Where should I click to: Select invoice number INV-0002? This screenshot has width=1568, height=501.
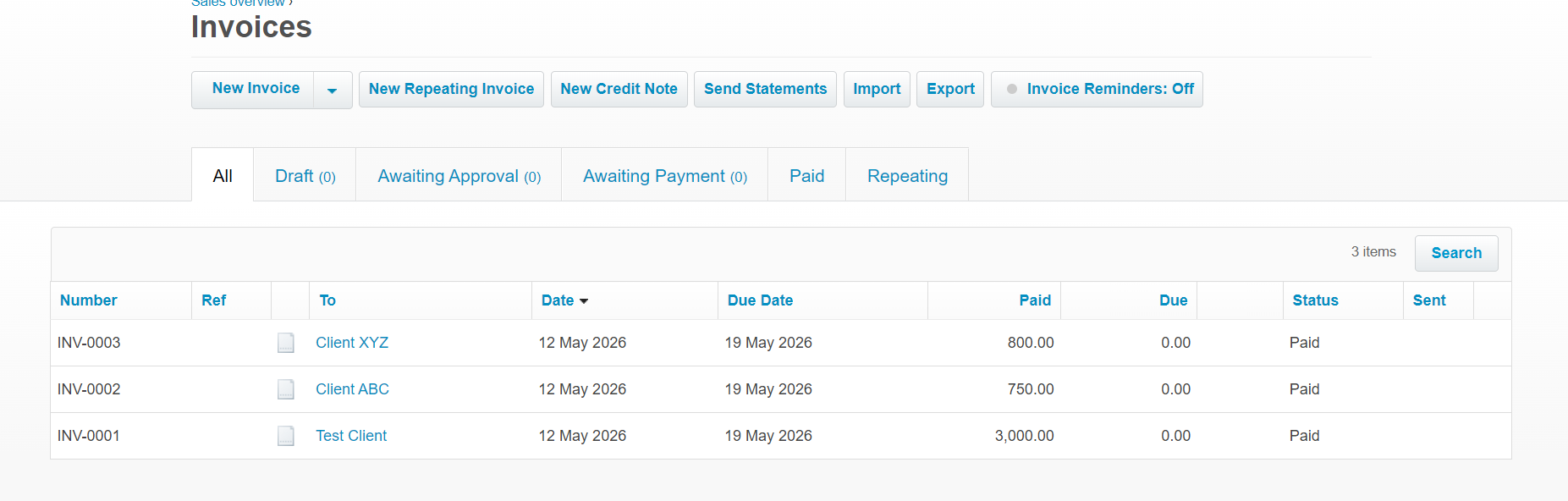point(89,389)
